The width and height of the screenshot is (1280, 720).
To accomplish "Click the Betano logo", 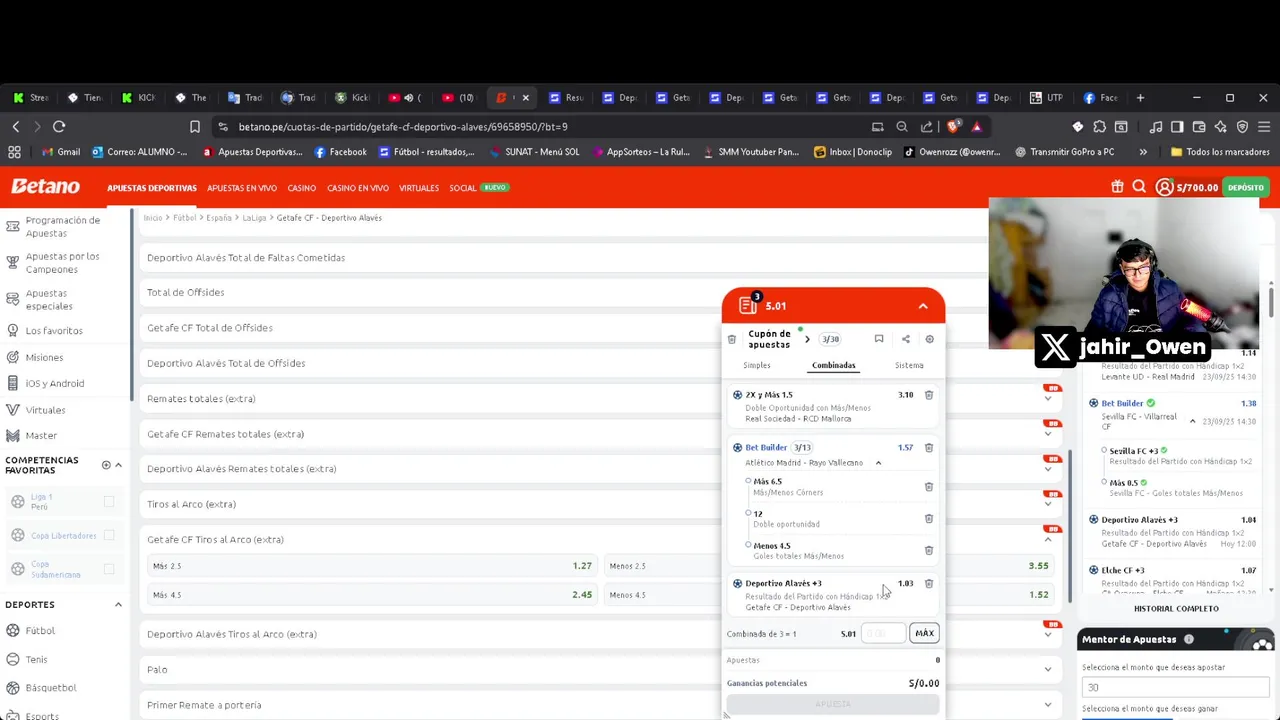I will [x=45, y=187].
